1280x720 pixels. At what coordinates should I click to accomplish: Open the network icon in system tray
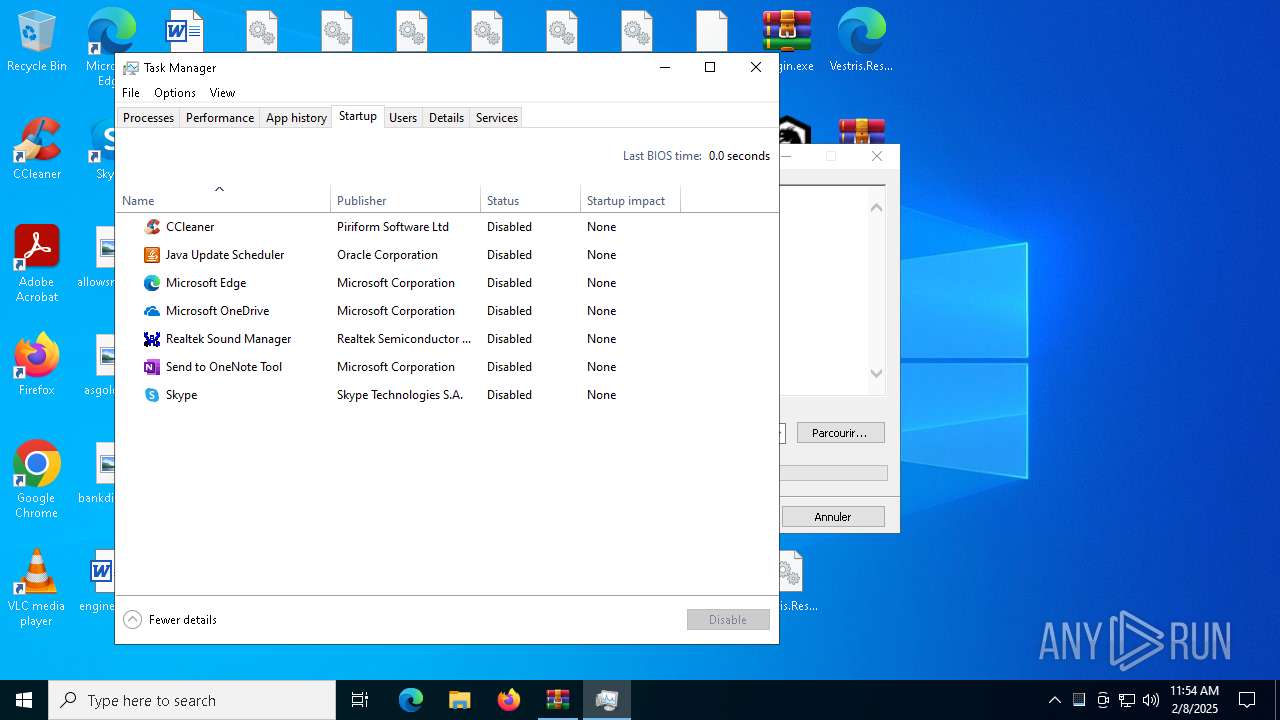(1127, 700)
